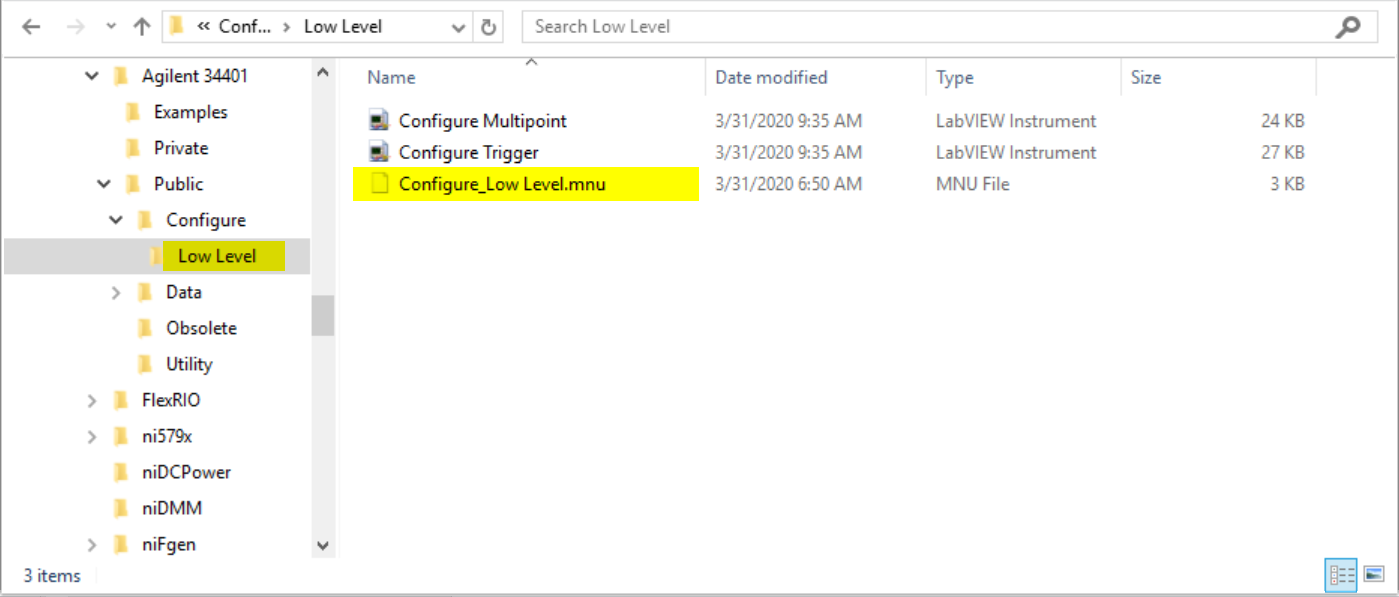The image size is (1399, 597).
Task: Click the 3 items status text
Action: (52, 575)
